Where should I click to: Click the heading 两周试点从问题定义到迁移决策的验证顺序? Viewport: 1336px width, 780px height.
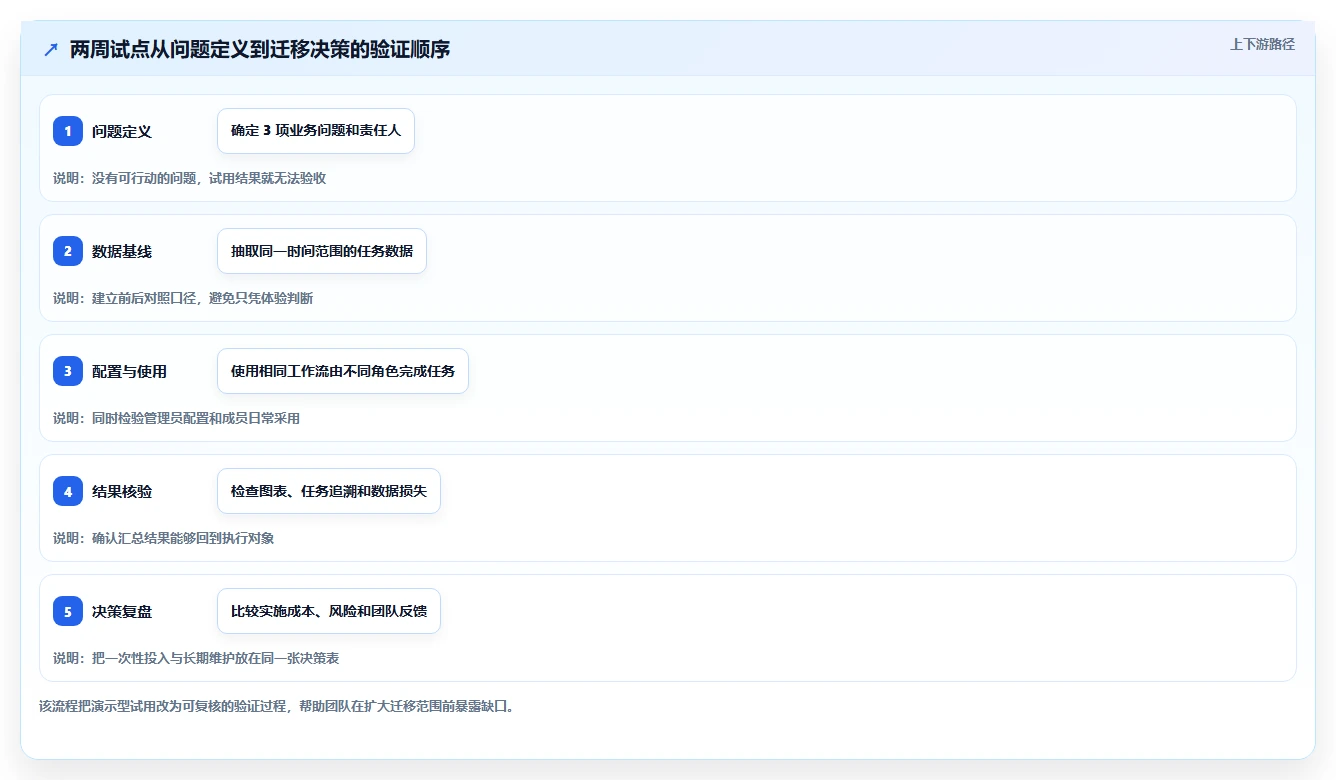click(x=260, y=50)
